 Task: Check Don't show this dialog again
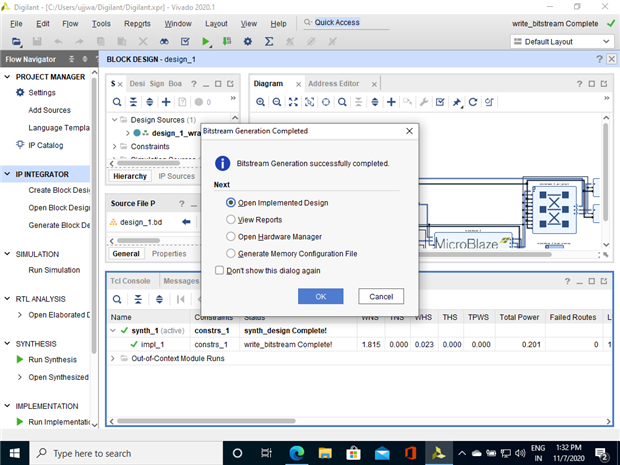click(219, 270)
